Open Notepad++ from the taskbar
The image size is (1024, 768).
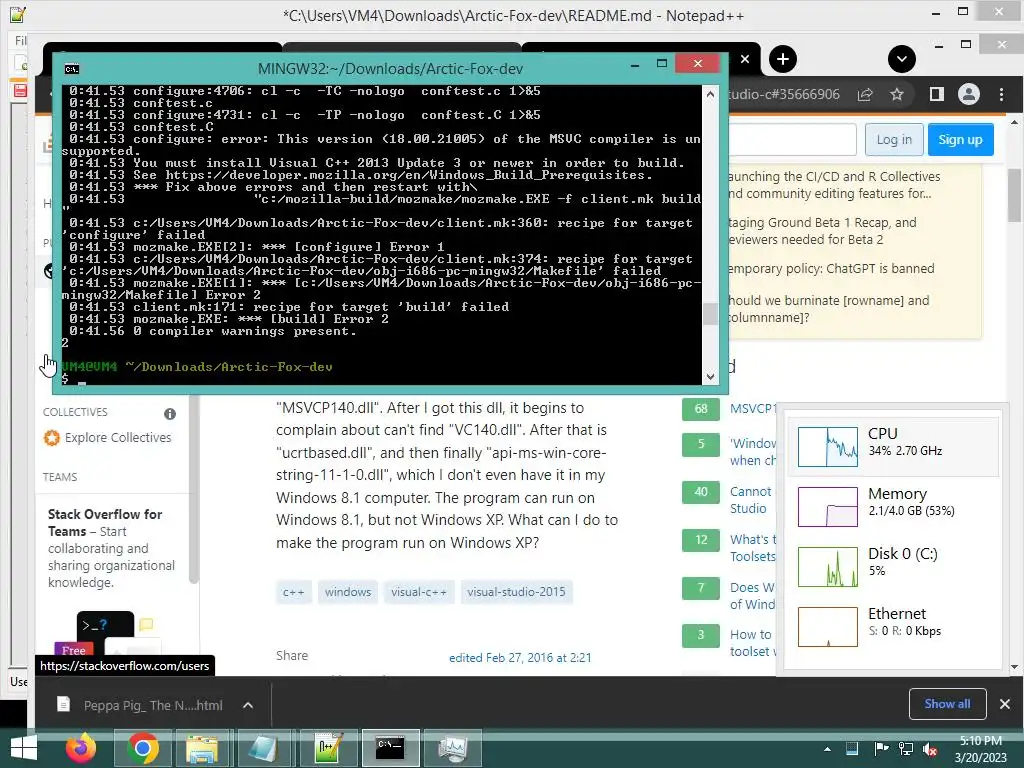tap(328, 748)
